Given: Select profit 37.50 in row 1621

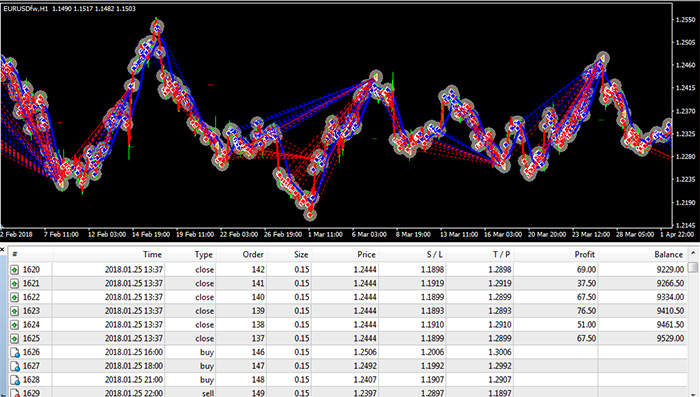Looking at the screenshot, I should pyautogui.click(x=586, y=284).
